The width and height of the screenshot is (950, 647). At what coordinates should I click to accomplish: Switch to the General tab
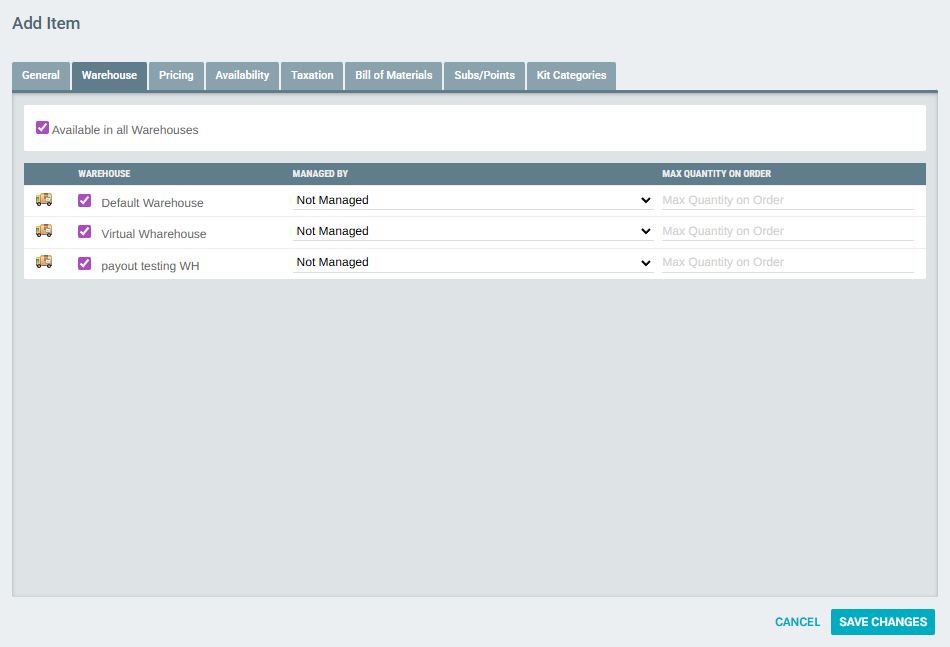click(x=41, y=76)
